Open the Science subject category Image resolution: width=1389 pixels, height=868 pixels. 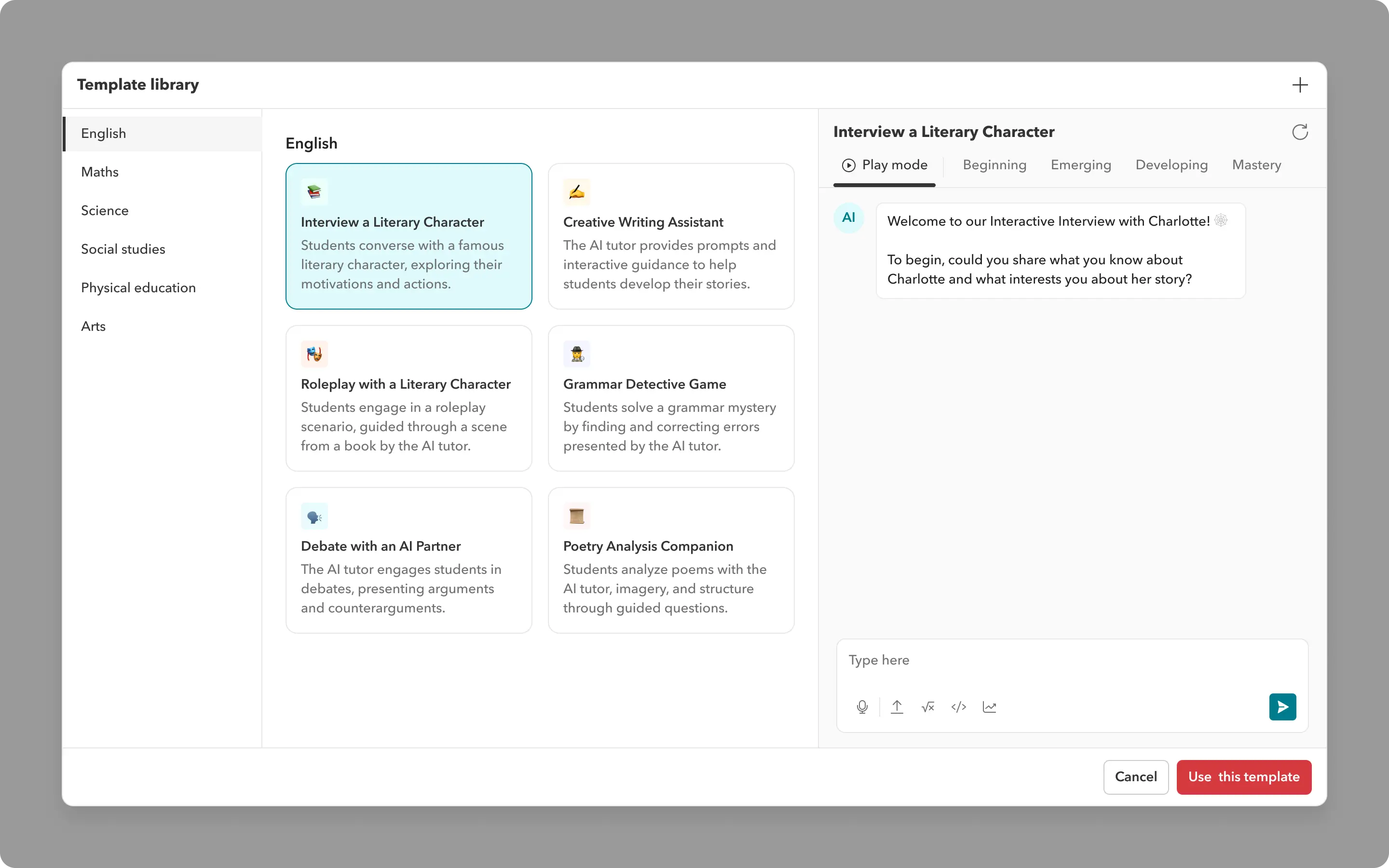(105, 210)
